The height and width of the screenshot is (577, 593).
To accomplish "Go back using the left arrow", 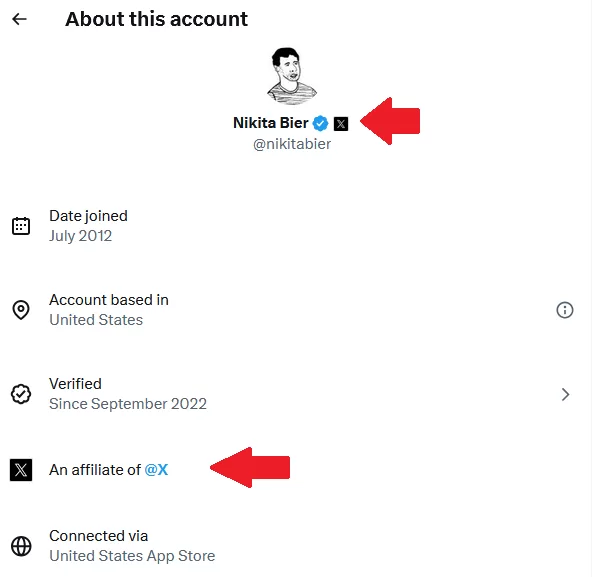I will click(19, 19).
